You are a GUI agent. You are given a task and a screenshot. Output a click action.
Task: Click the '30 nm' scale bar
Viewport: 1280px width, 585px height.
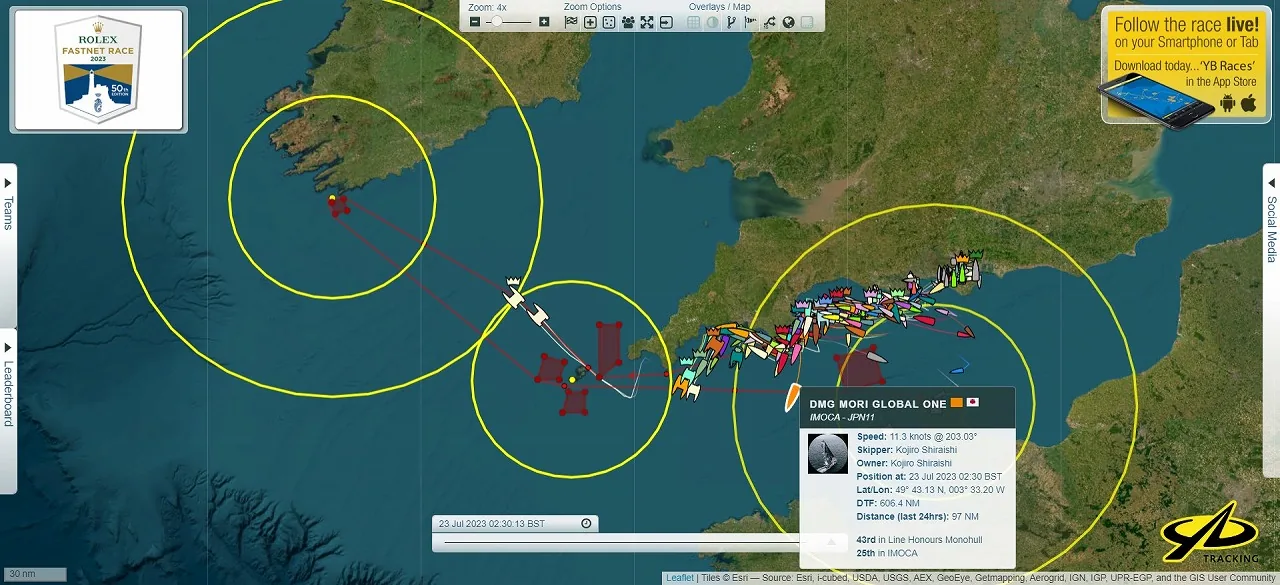click(x=33, y=574)
